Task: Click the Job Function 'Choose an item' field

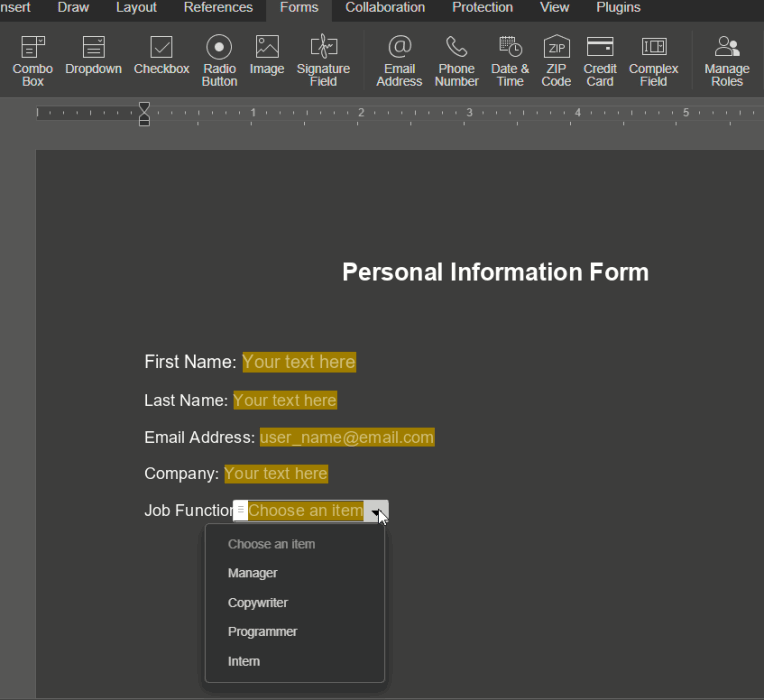Action: point(306,511)
